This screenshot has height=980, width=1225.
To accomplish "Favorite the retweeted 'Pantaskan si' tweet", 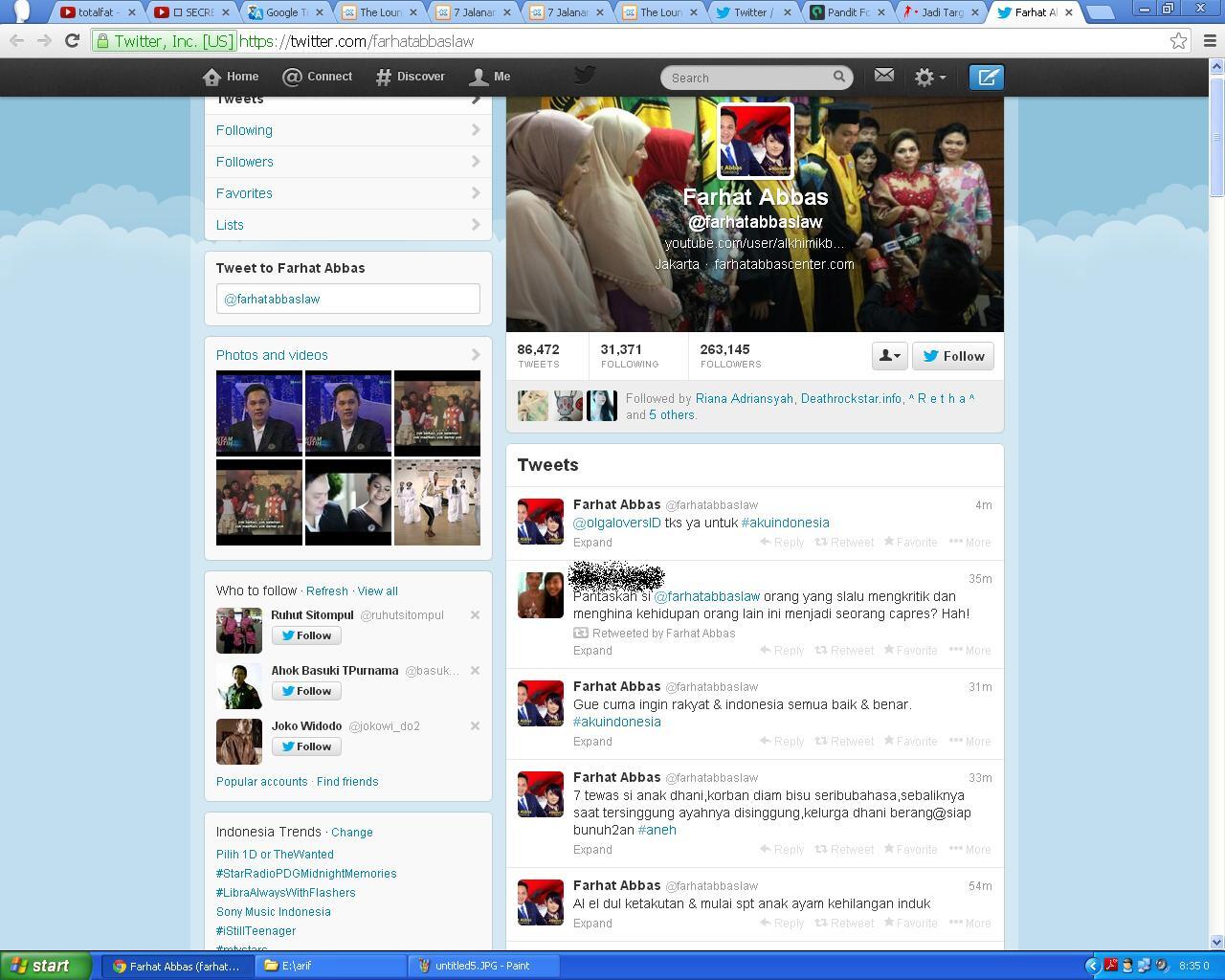I will 910,651.
